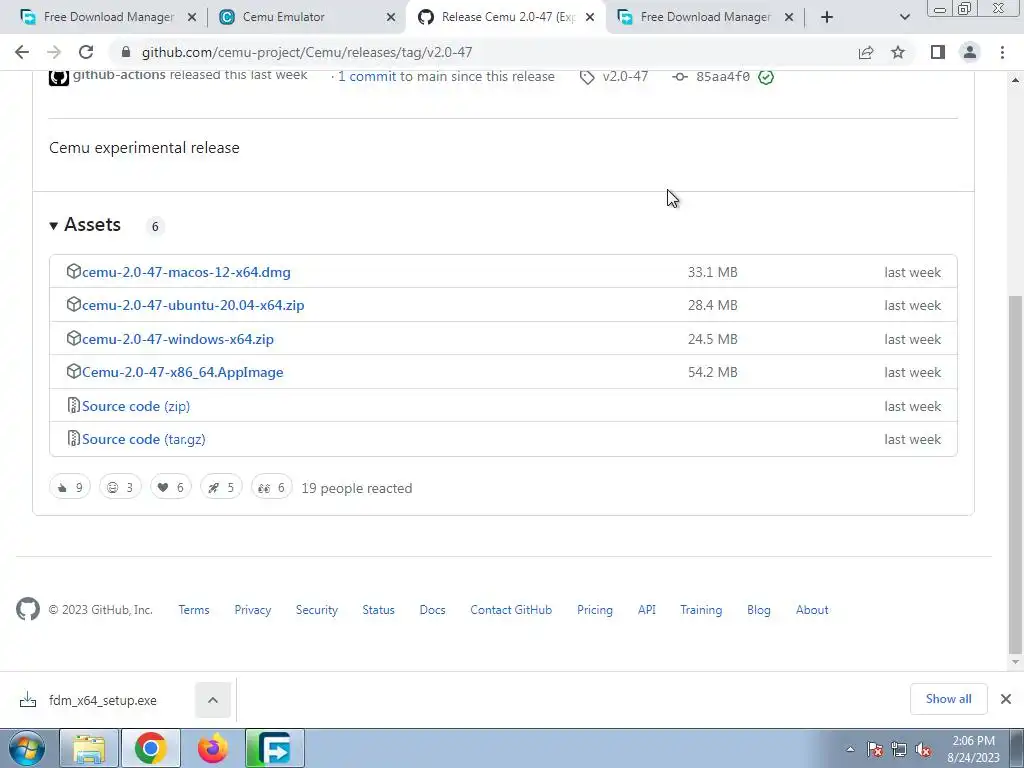Expand options for fdm_x64_setup.exe download
The height and width of the screenshot is (768, 1024).
tap(213, 700)
